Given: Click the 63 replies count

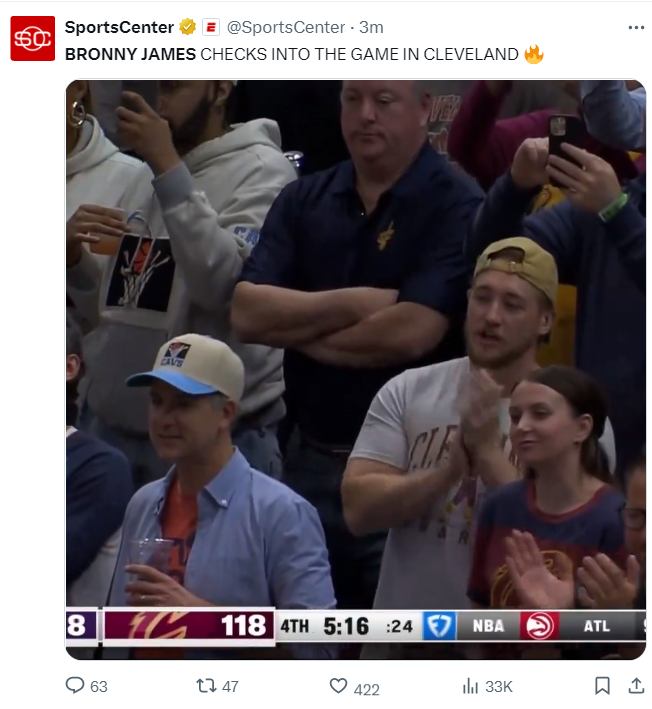Looking at the screenshot, I should [99, 686].
